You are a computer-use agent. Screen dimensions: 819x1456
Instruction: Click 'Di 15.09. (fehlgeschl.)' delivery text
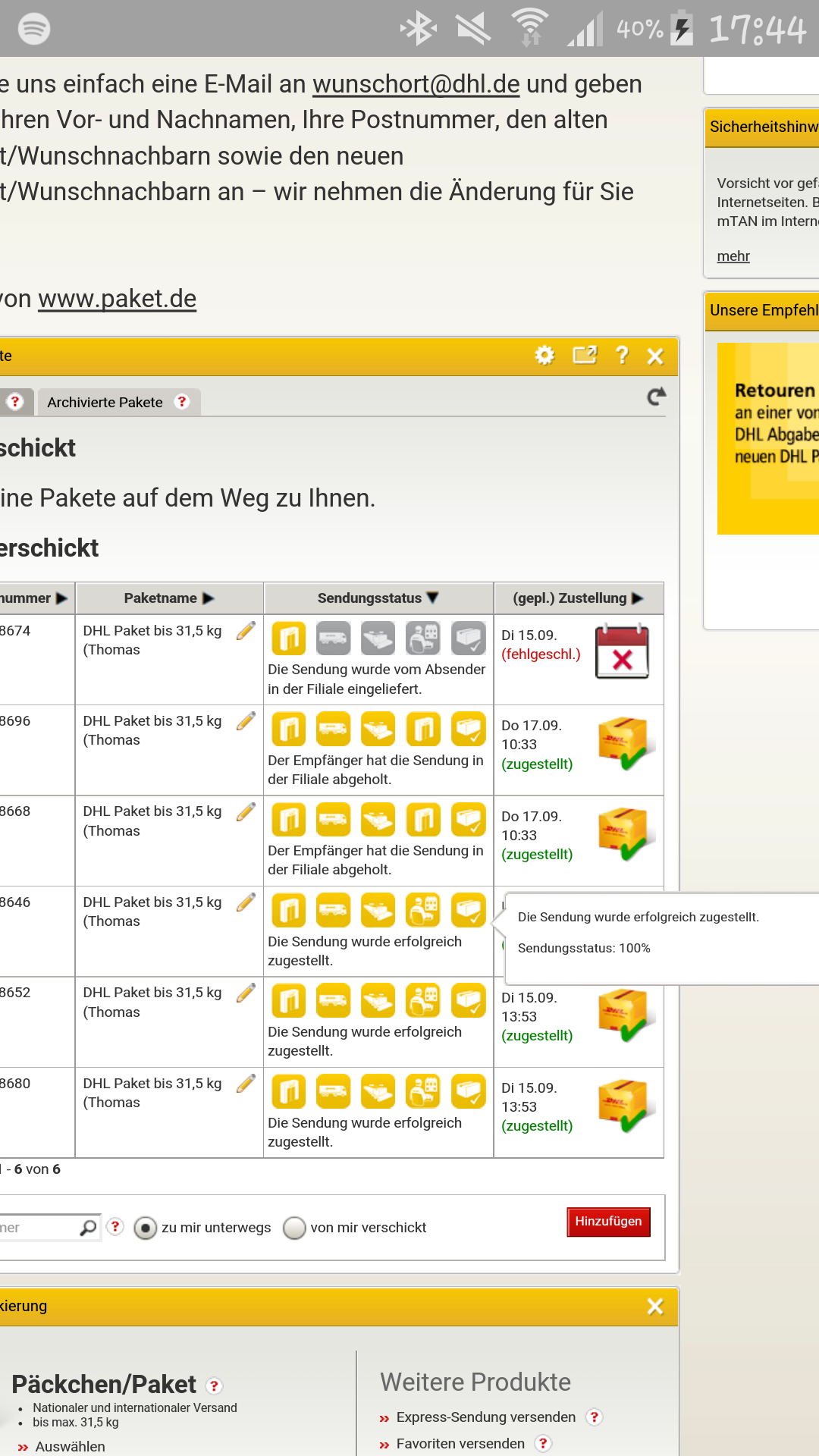coord(541,645)
